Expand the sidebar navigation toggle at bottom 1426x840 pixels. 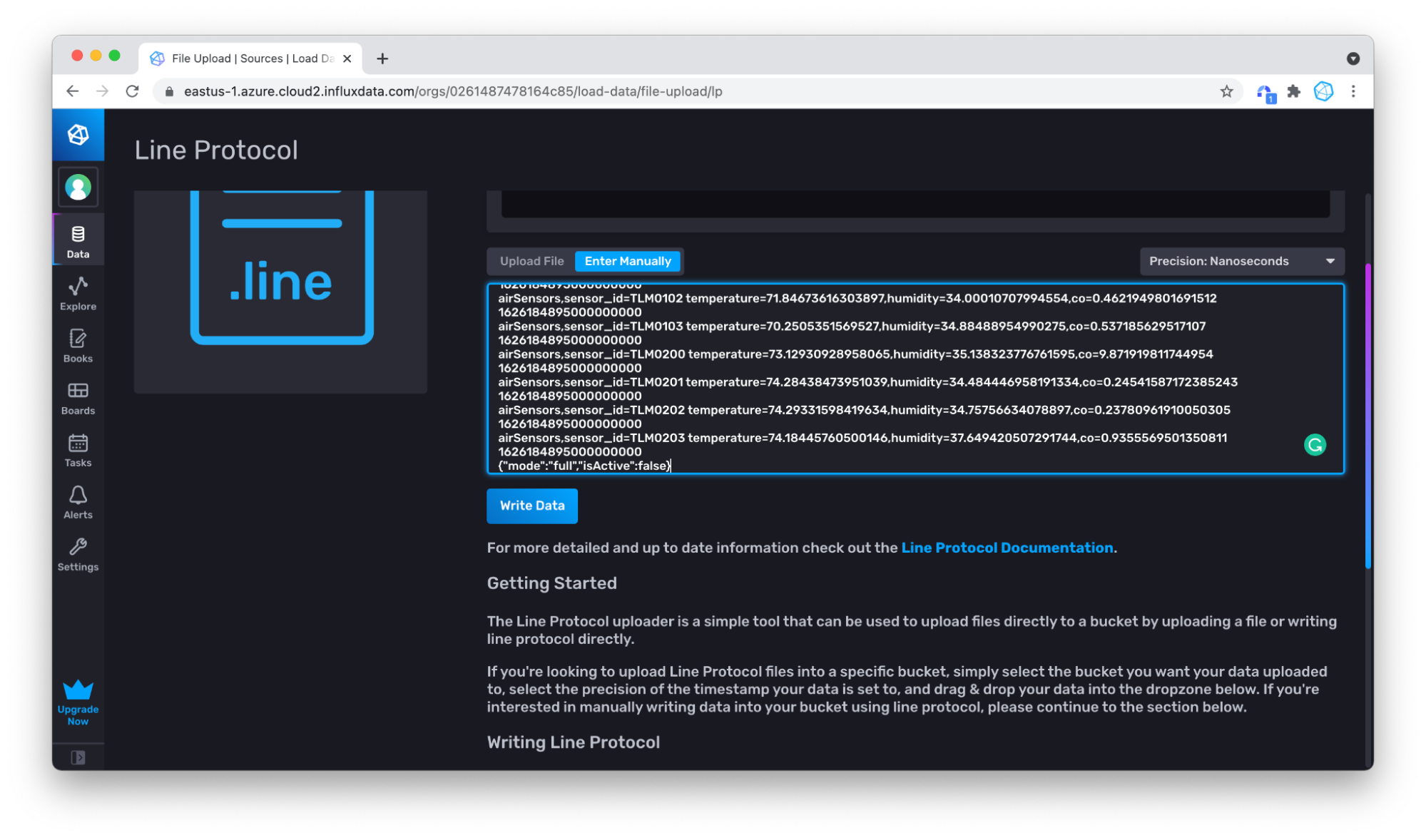coord(78,757)
